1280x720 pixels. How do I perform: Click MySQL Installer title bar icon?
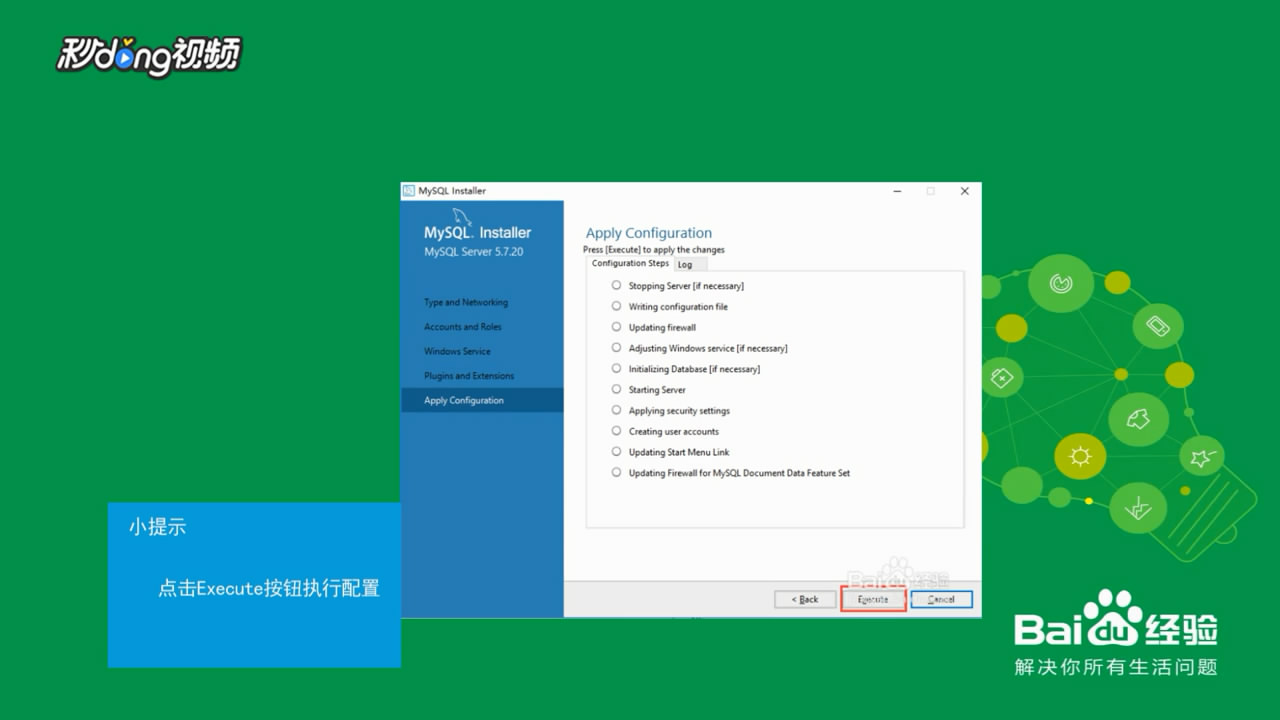pos(408,191)
